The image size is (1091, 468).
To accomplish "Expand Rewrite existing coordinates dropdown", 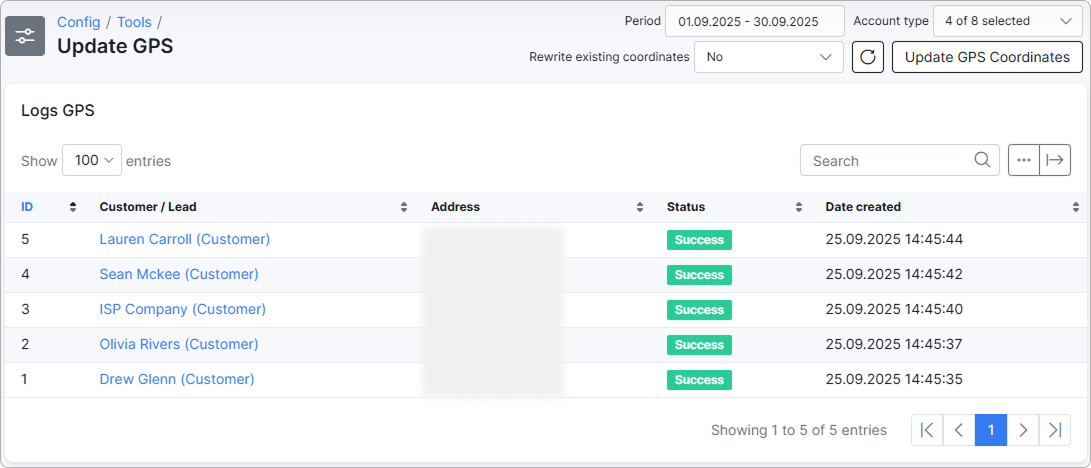I will [768, 57].
